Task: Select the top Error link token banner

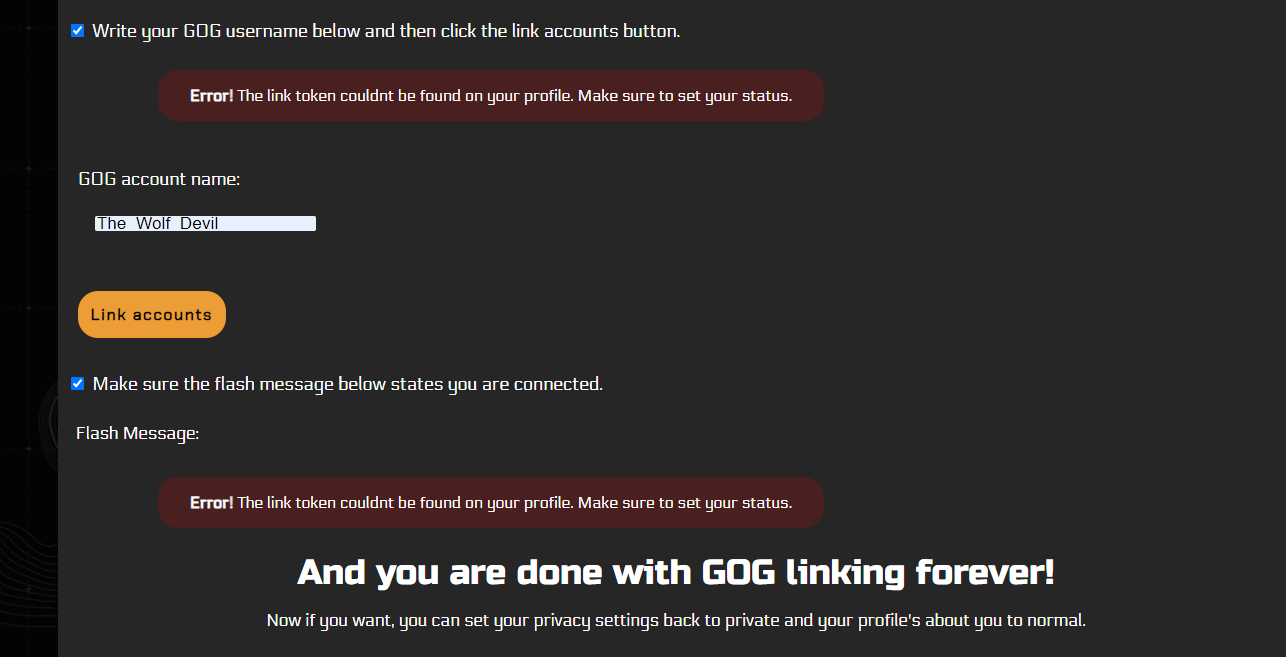Action: [491, 96]
